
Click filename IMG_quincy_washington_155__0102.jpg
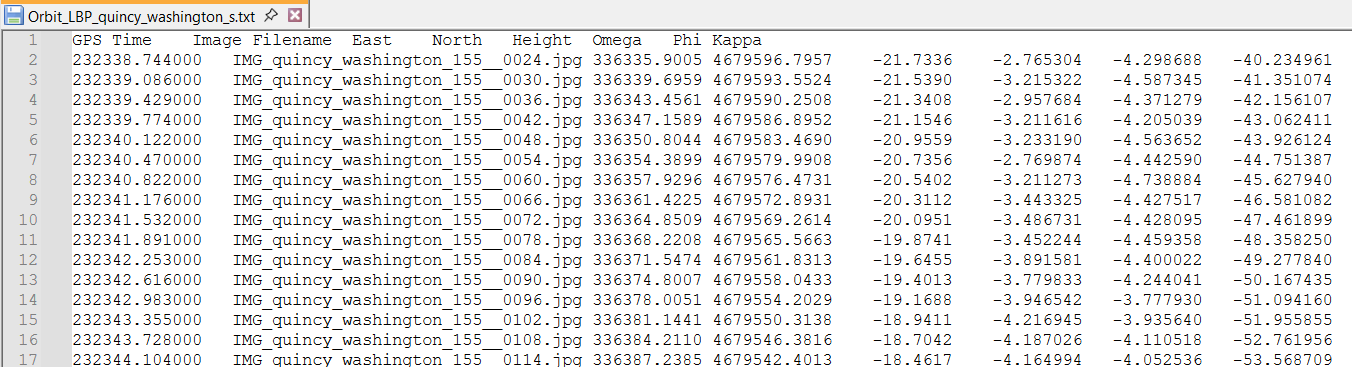point(407,320)
